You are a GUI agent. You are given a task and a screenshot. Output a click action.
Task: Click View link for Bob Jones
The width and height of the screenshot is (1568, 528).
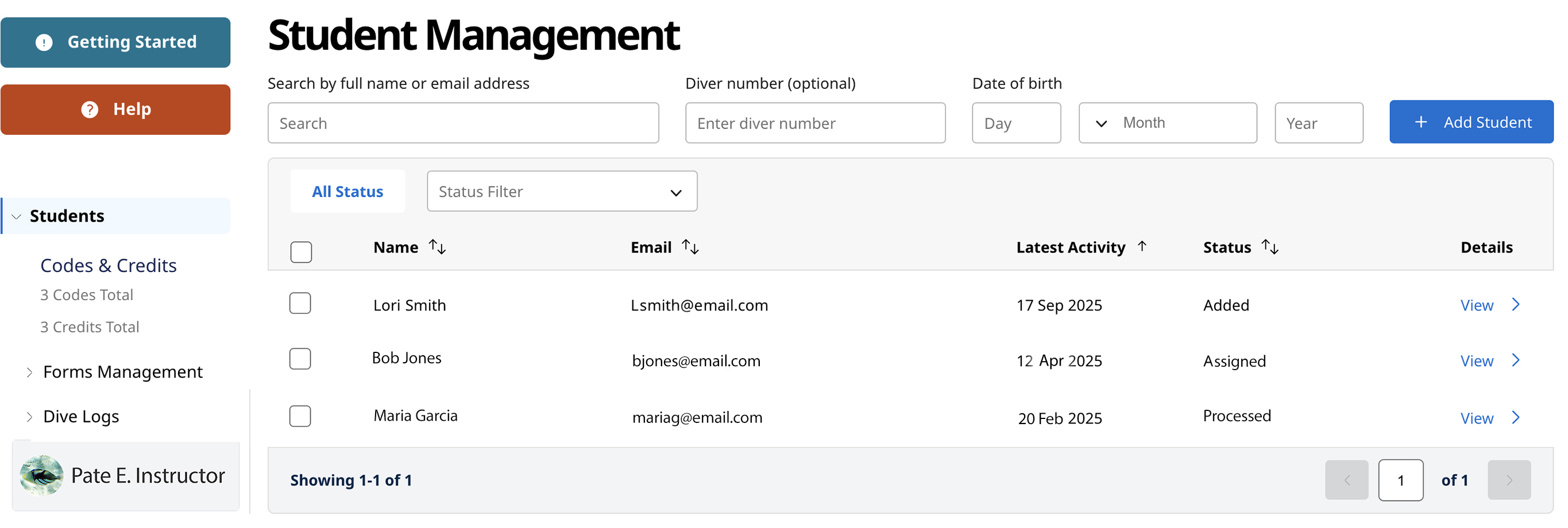[x=1477, y=362]
